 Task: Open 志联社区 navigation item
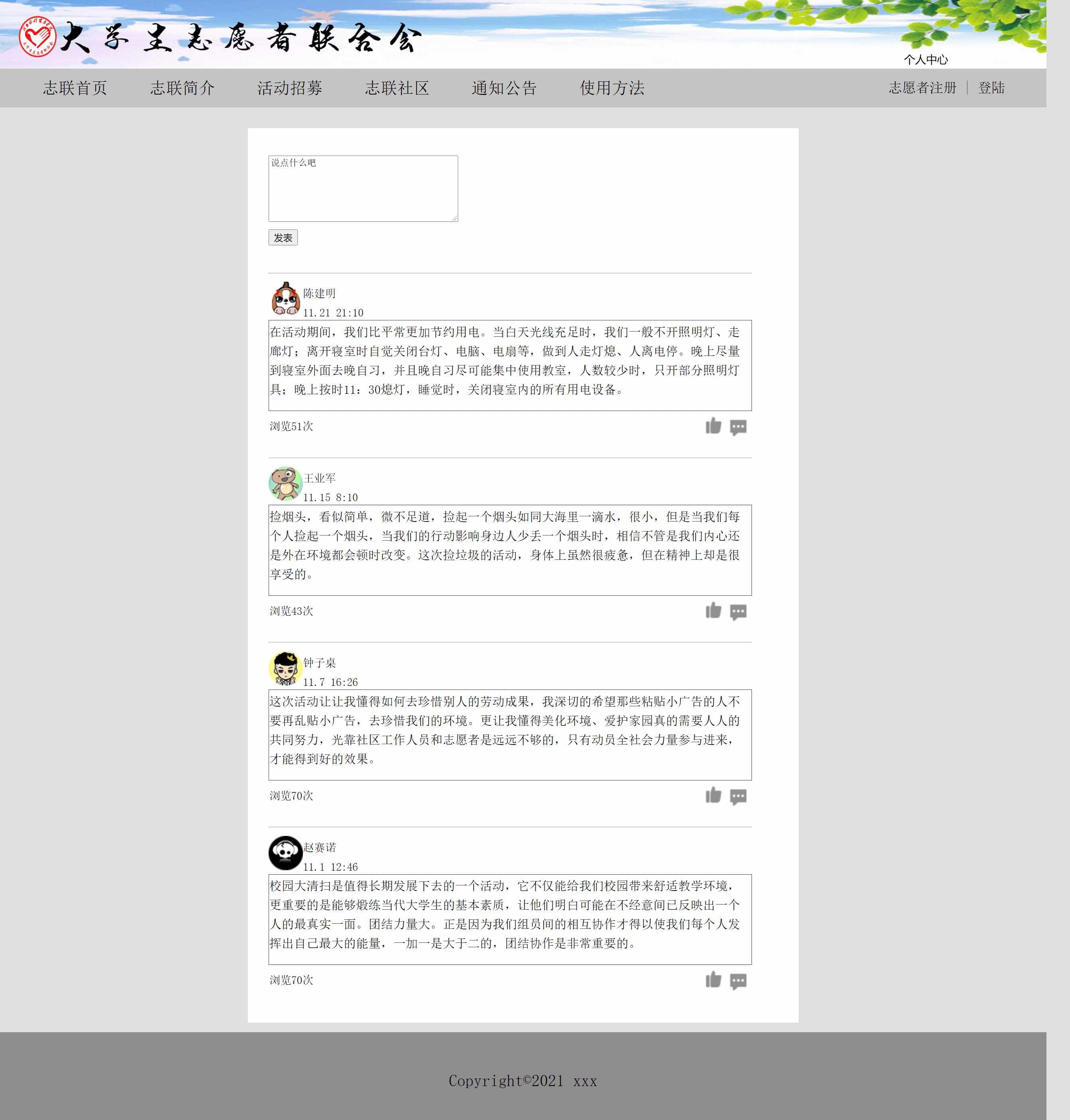(x=397, y=88)
